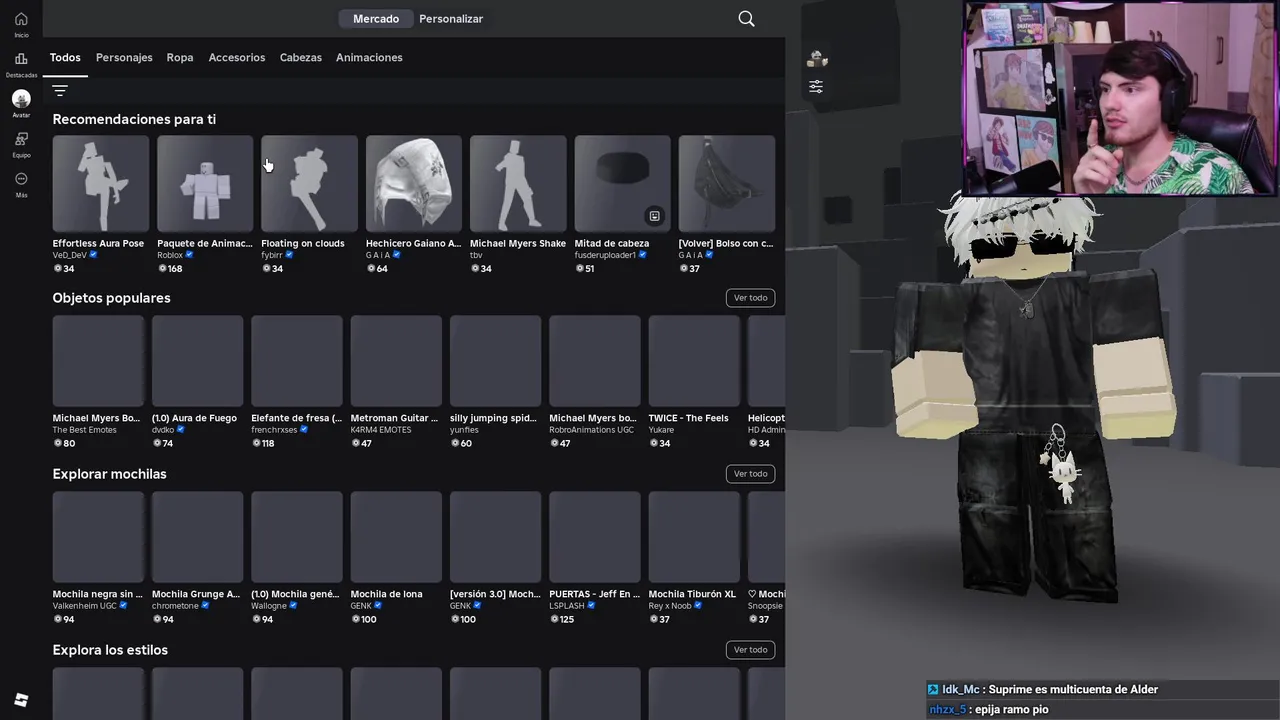Click creator chrometone
The height and width of the screenshot is (720, 1280).
click(x=176, y=606)
